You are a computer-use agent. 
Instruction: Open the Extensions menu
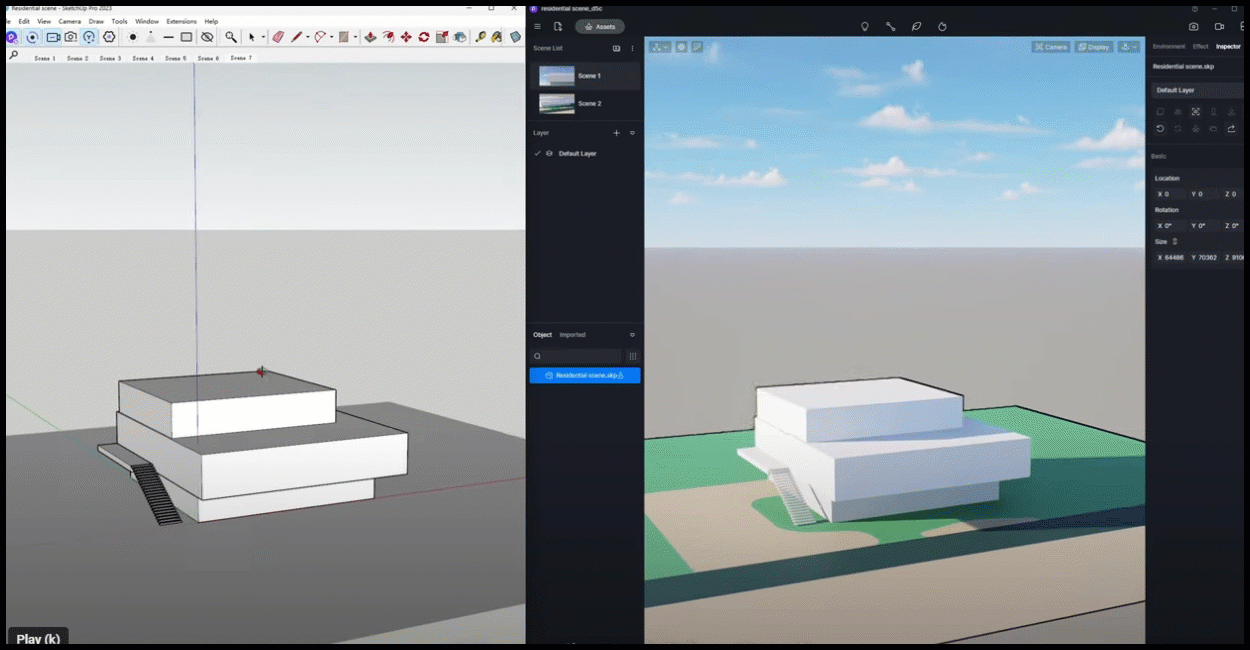(x=181, y=21)
